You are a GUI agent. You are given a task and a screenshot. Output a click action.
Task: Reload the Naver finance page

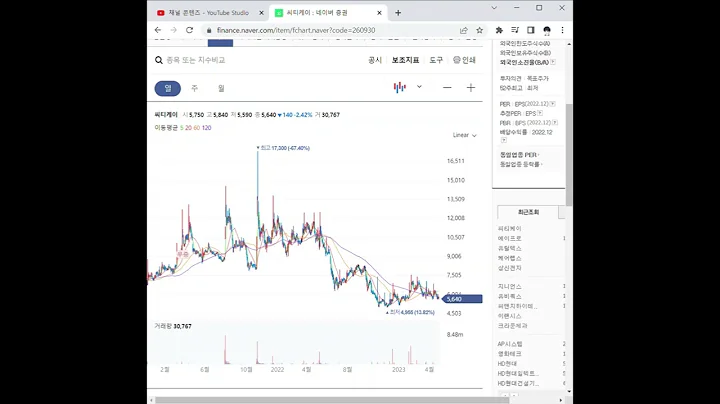189,30
